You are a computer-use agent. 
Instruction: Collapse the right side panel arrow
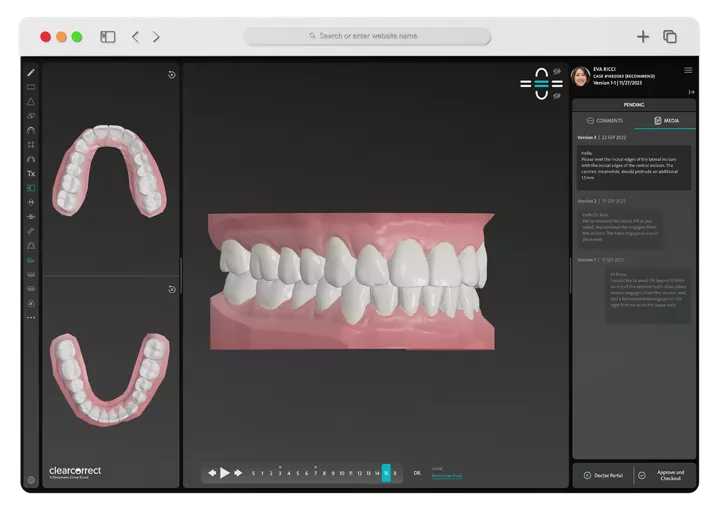691,91
